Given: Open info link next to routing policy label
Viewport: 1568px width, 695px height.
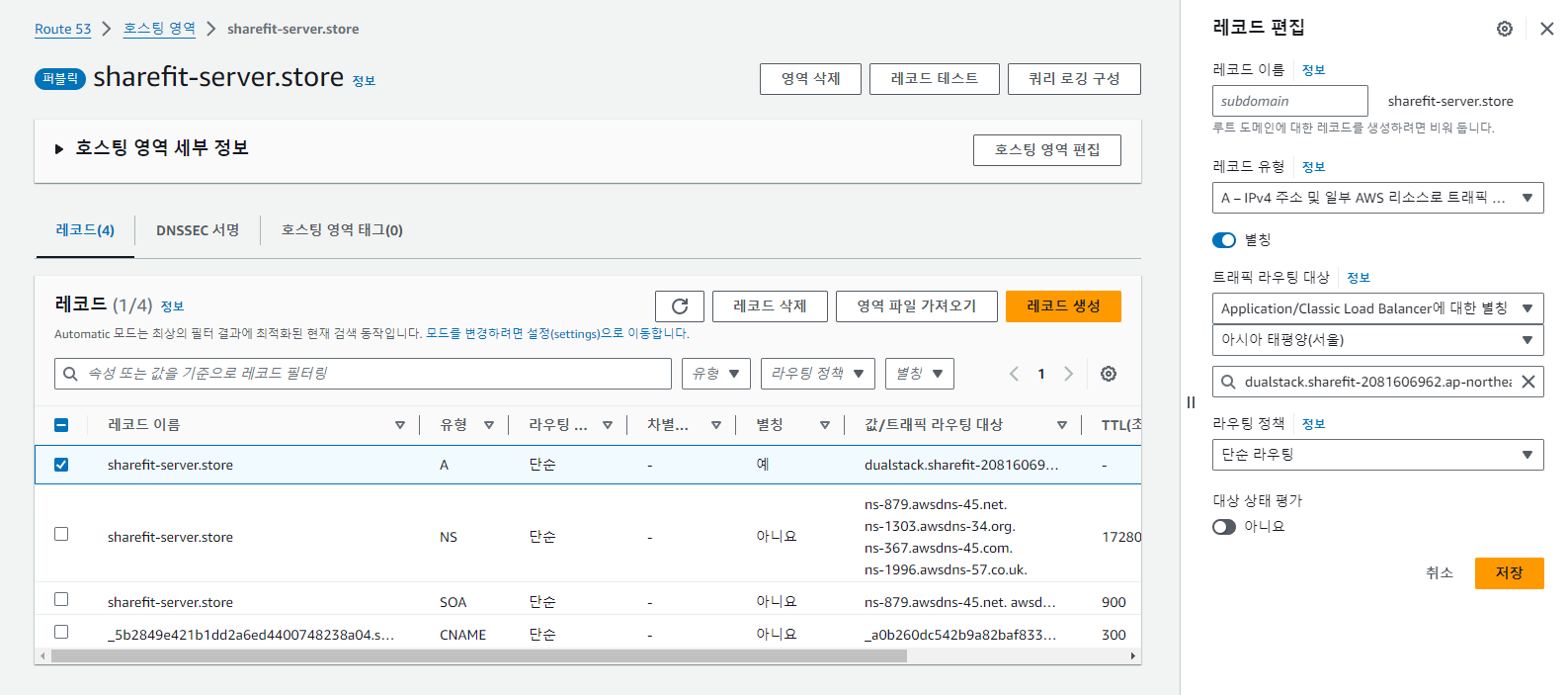Looking at the screenshot, I should coord(1313,424).
